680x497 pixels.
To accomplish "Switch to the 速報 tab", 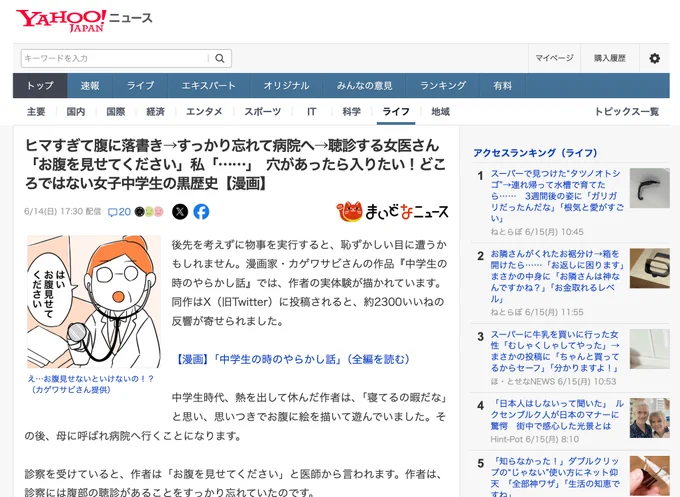I will tap(90, 85).
